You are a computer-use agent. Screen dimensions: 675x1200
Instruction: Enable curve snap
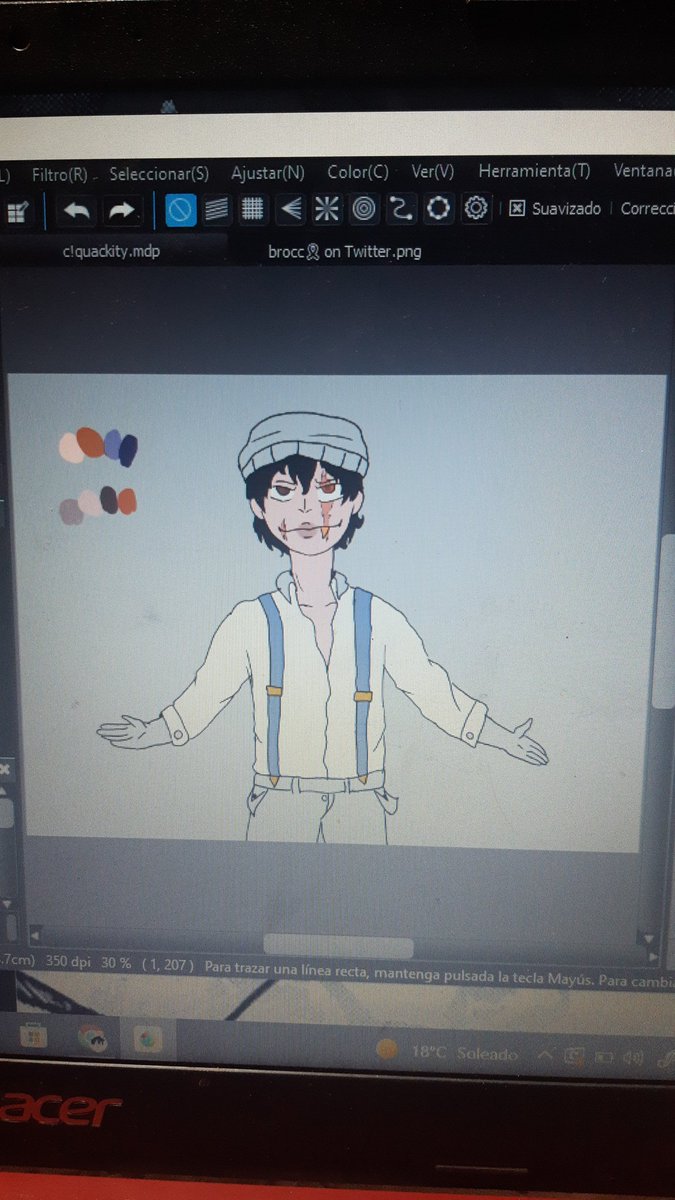click(401, 209)
